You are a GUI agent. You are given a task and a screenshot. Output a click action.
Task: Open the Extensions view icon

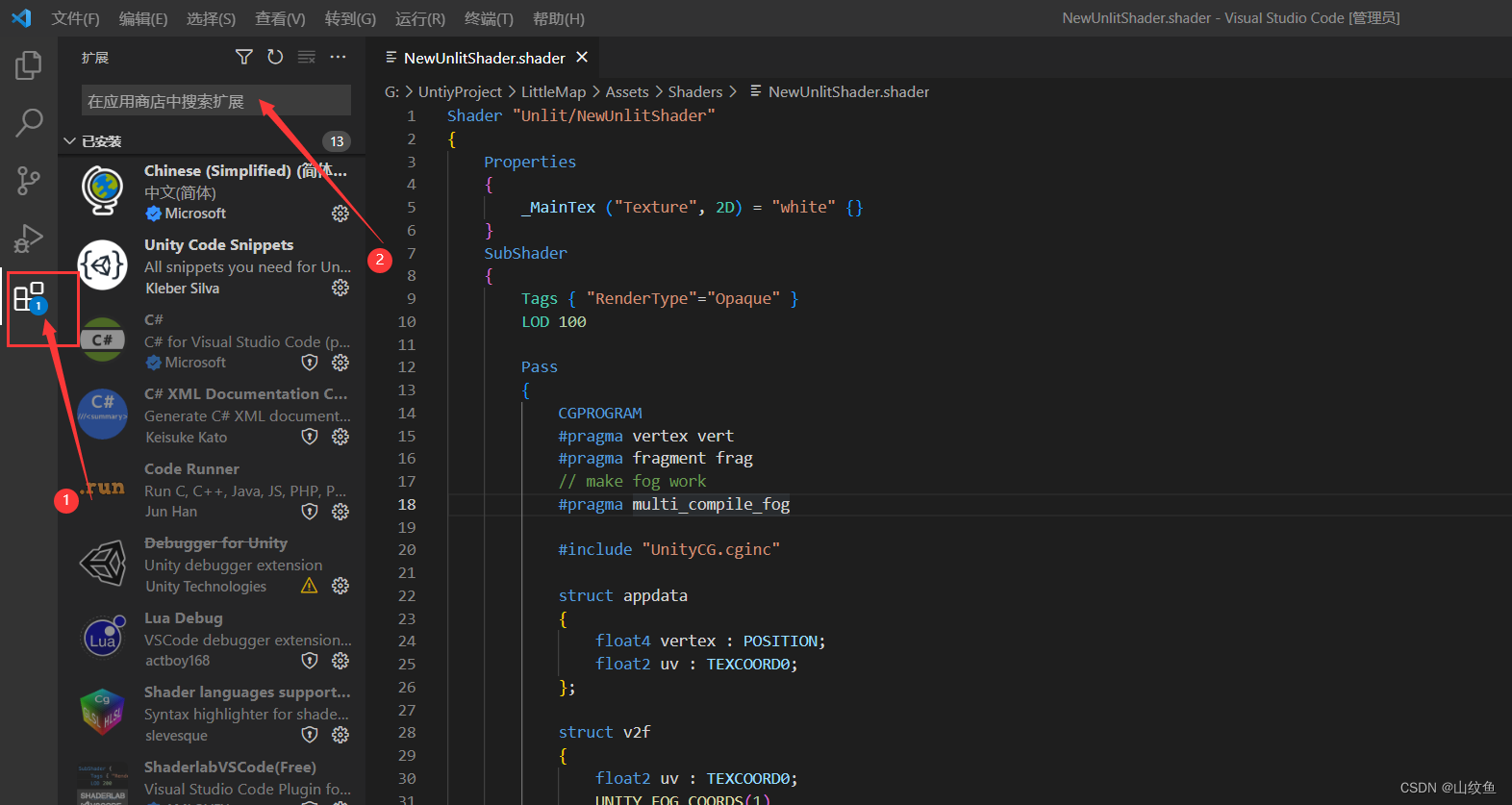pos(30,297)
